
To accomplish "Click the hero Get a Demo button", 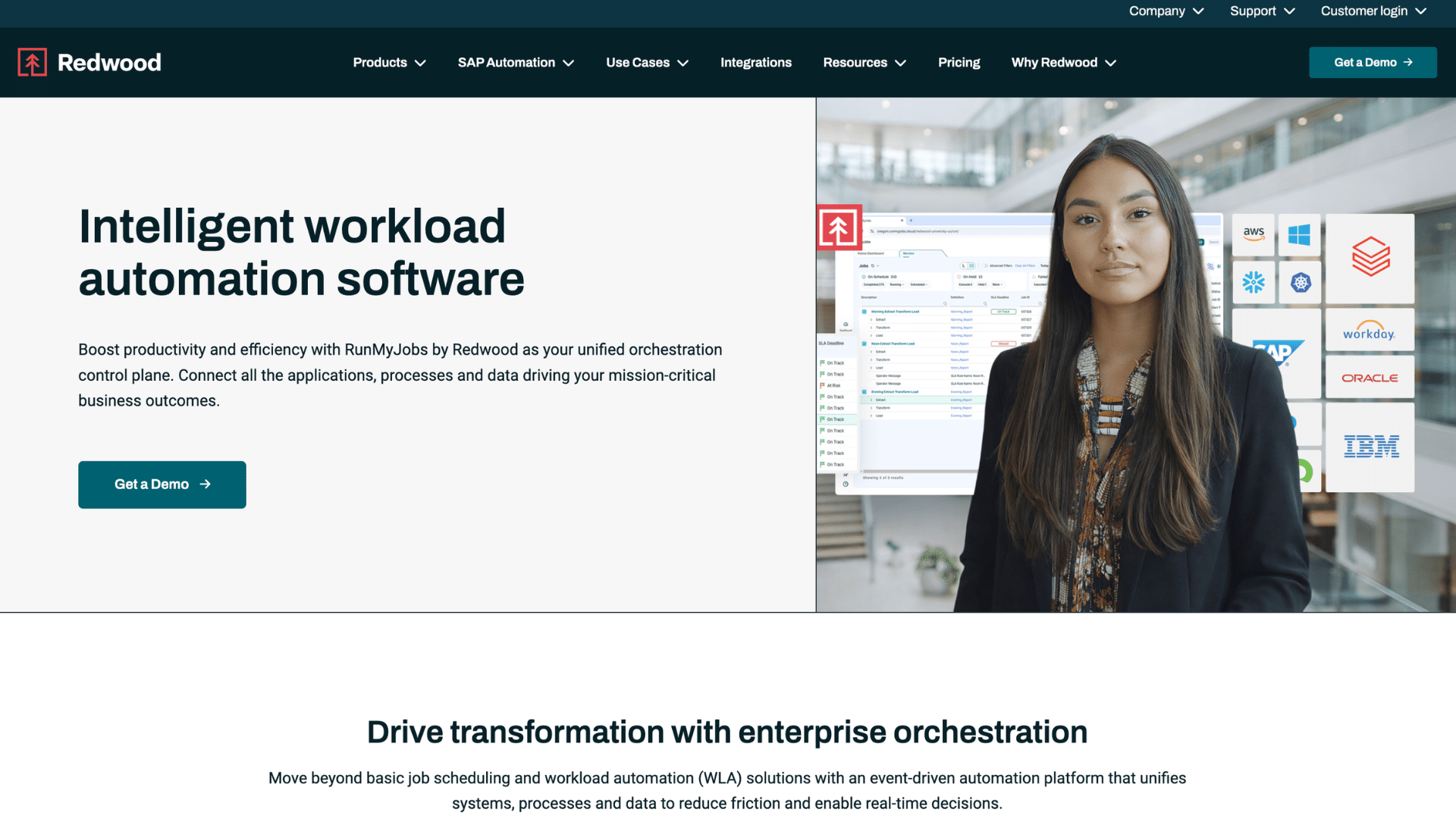I will pyautogui.click(x=162, y=485).
